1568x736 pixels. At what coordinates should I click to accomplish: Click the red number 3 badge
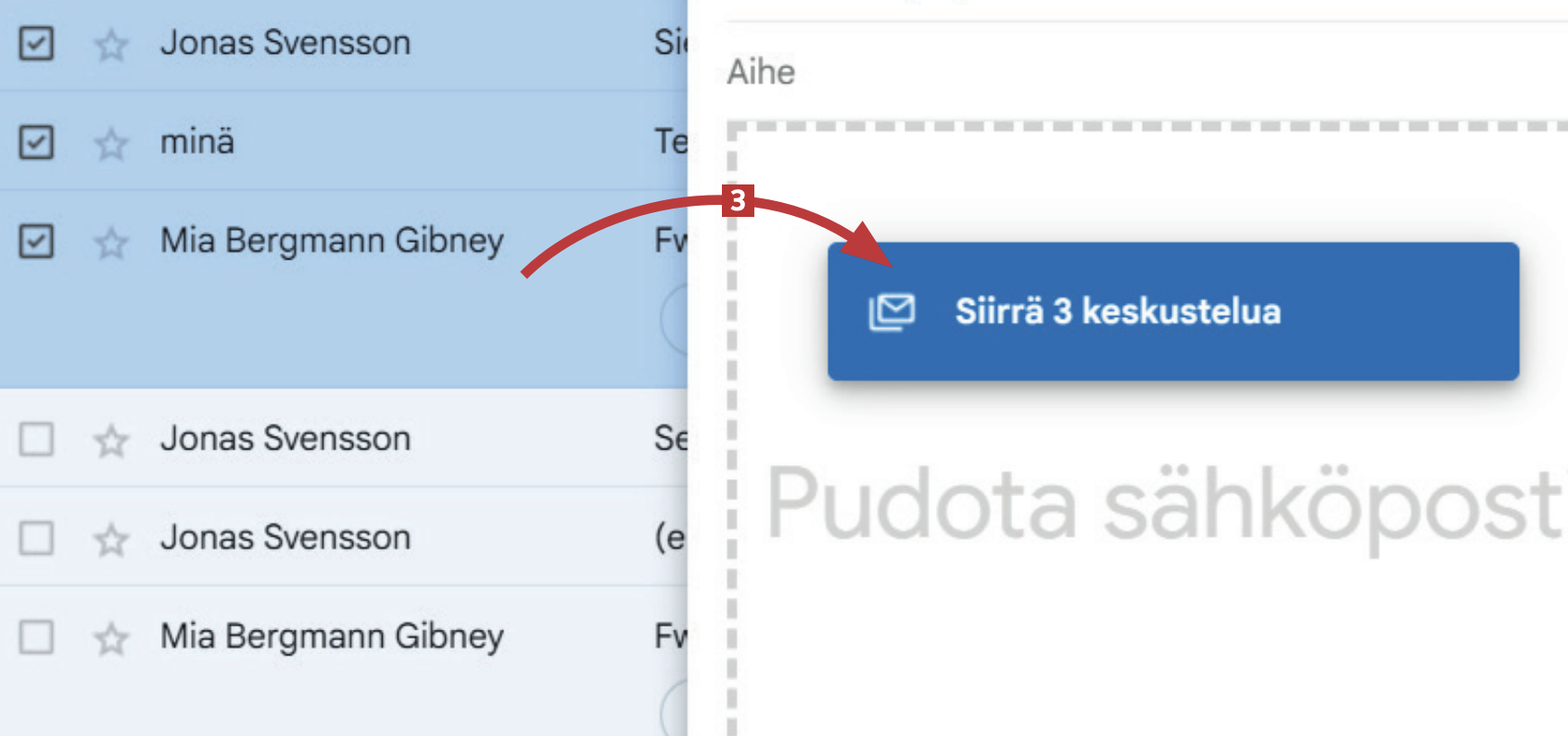[x=738, y=200]
